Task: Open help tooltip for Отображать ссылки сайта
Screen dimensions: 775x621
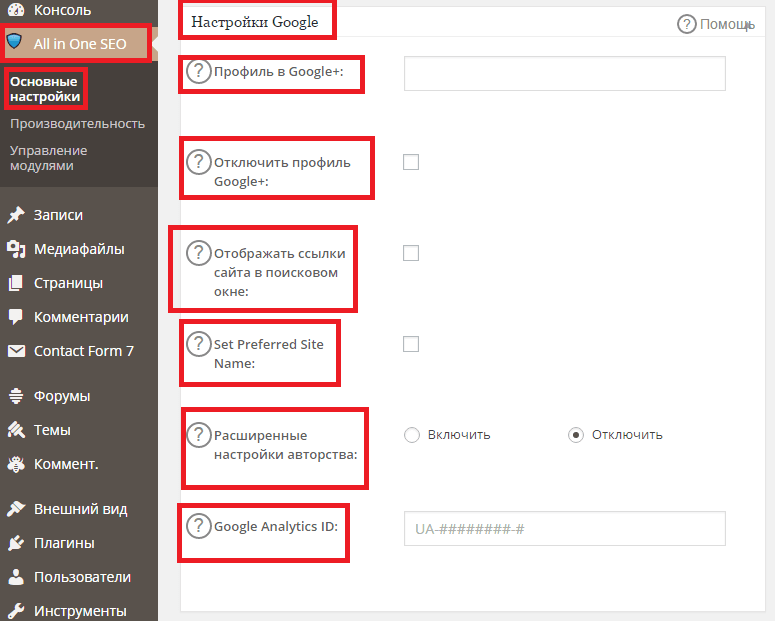Action: click(x=199, y=253)
